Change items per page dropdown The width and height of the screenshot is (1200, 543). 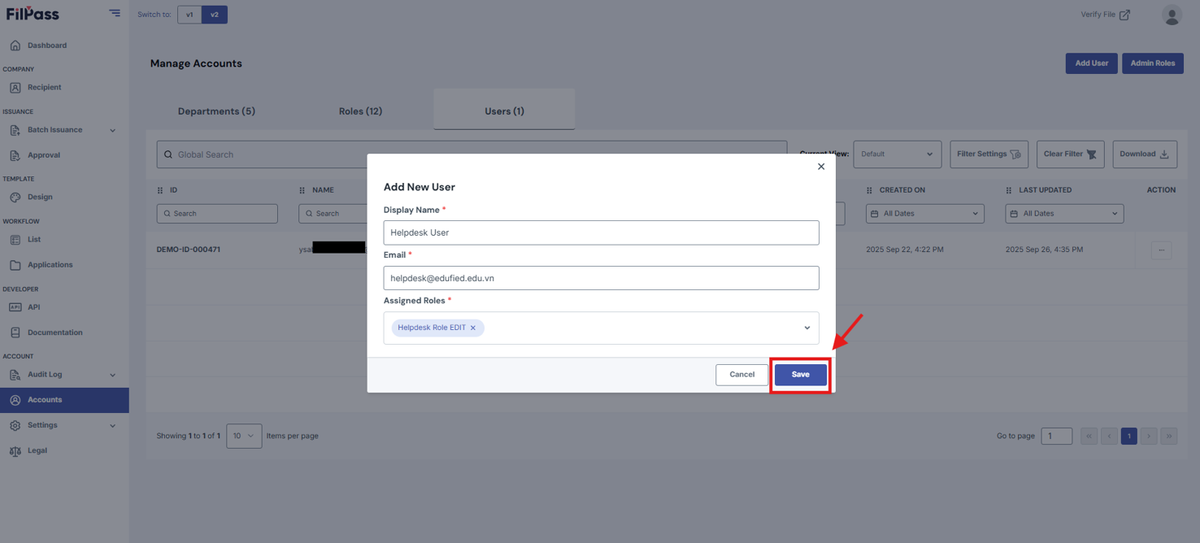point(244,436)
